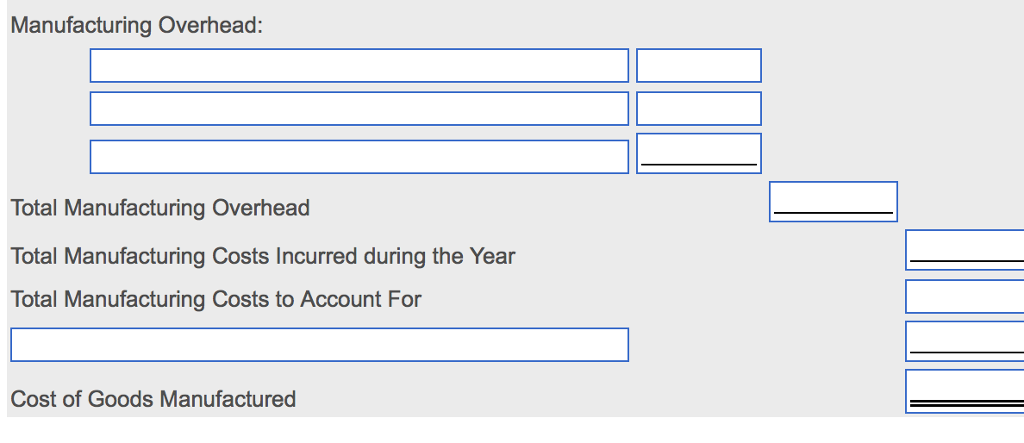Screen dimensions: 1024x443
Task: Click the Cost of Goods Manufactured amount field
Action: [965, 391]
